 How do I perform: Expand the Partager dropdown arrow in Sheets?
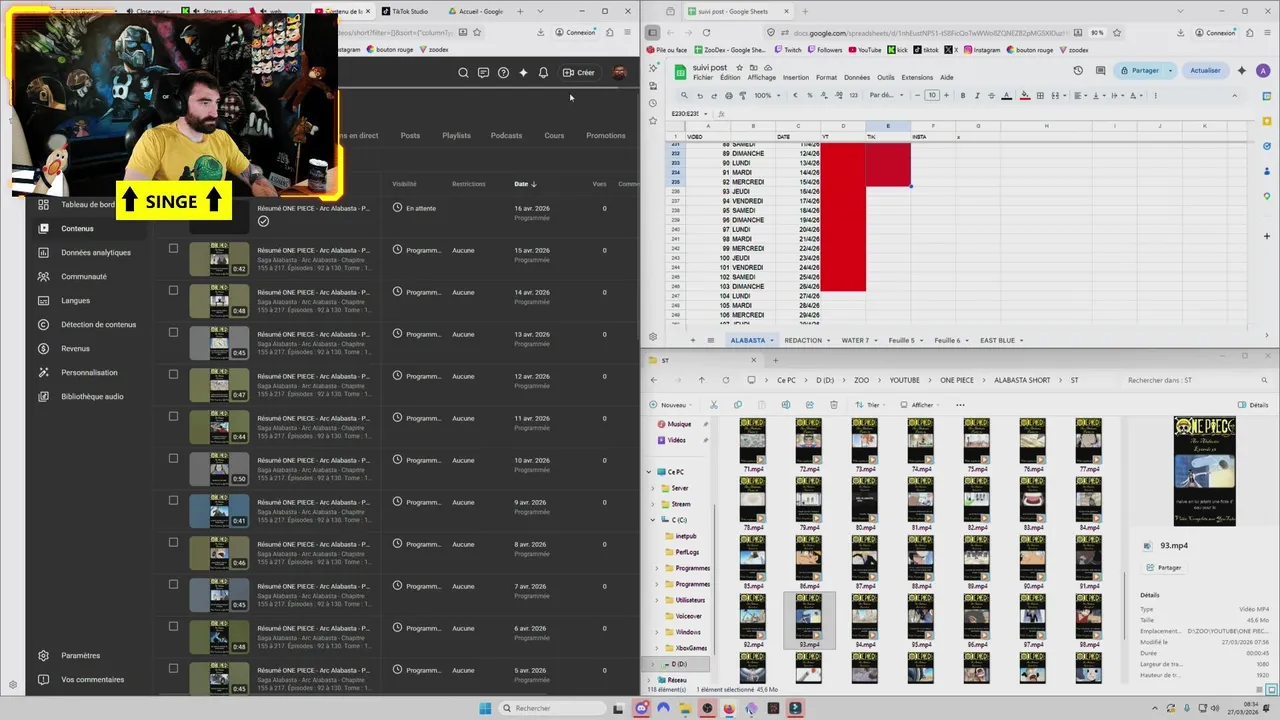[1171, 71]
